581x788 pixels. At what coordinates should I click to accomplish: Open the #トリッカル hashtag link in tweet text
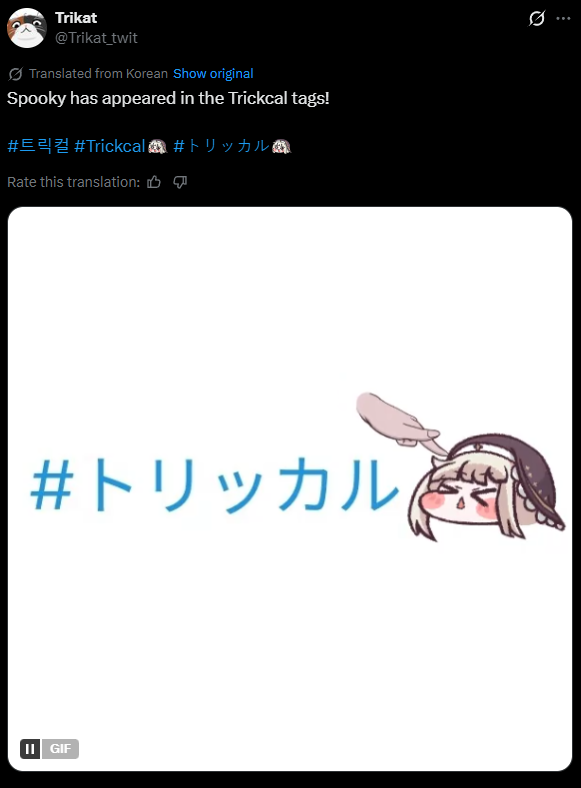(221, 146)
